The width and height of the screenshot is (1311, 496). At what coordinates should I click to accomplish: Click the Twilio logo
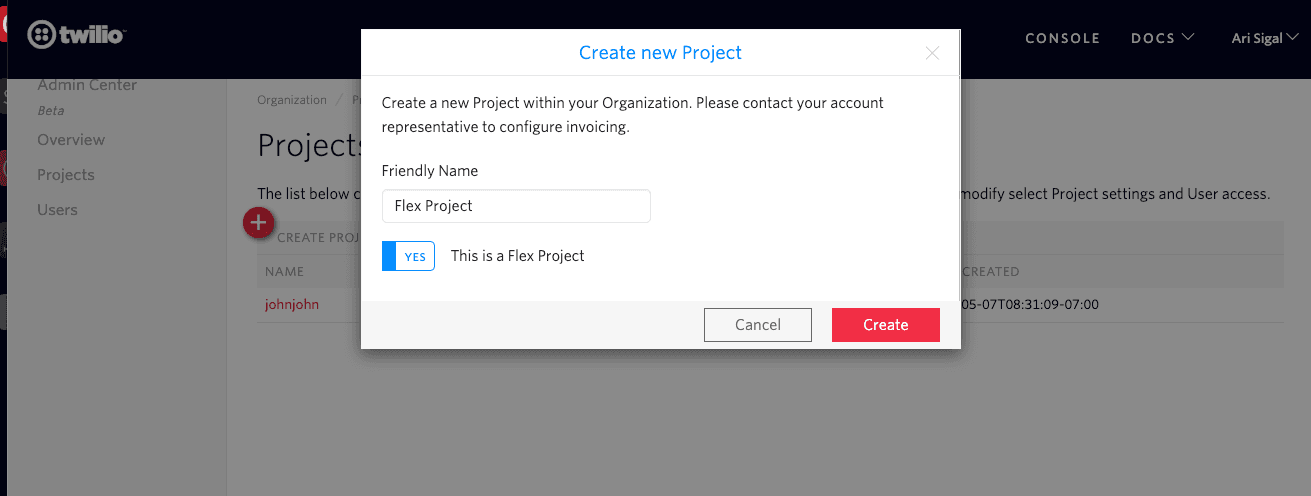point(76,35)
